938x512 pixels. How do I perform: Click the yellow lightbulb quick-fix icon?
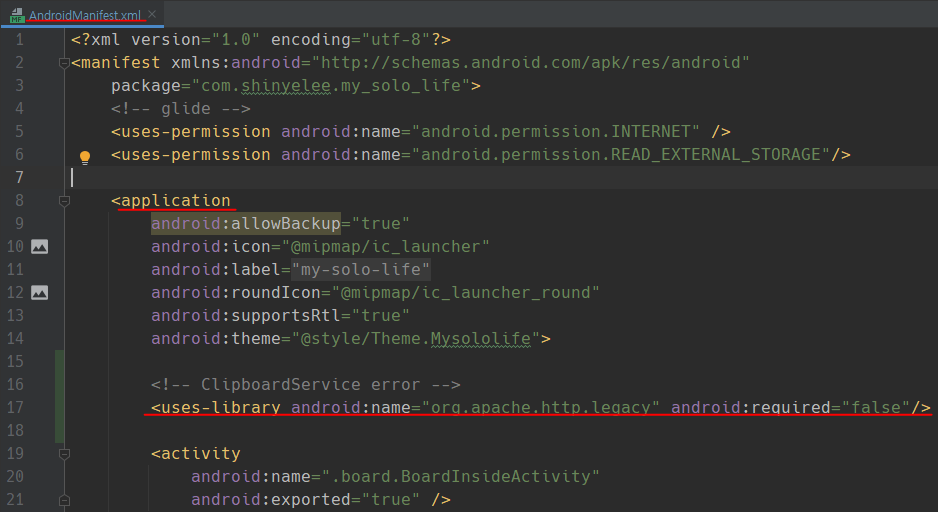coord(85,157)
